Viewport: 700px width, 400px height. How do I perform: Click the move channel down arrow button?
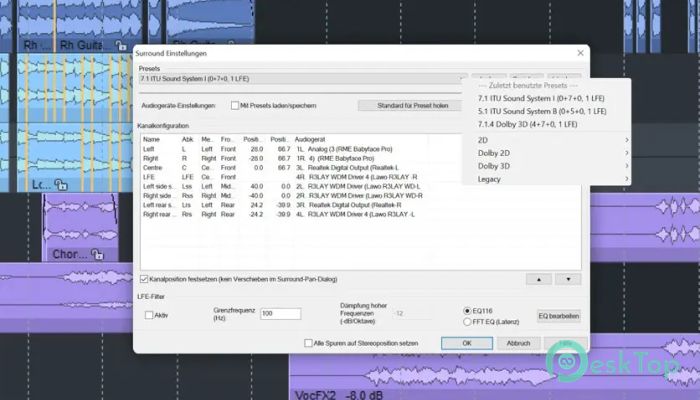point(567,279)
